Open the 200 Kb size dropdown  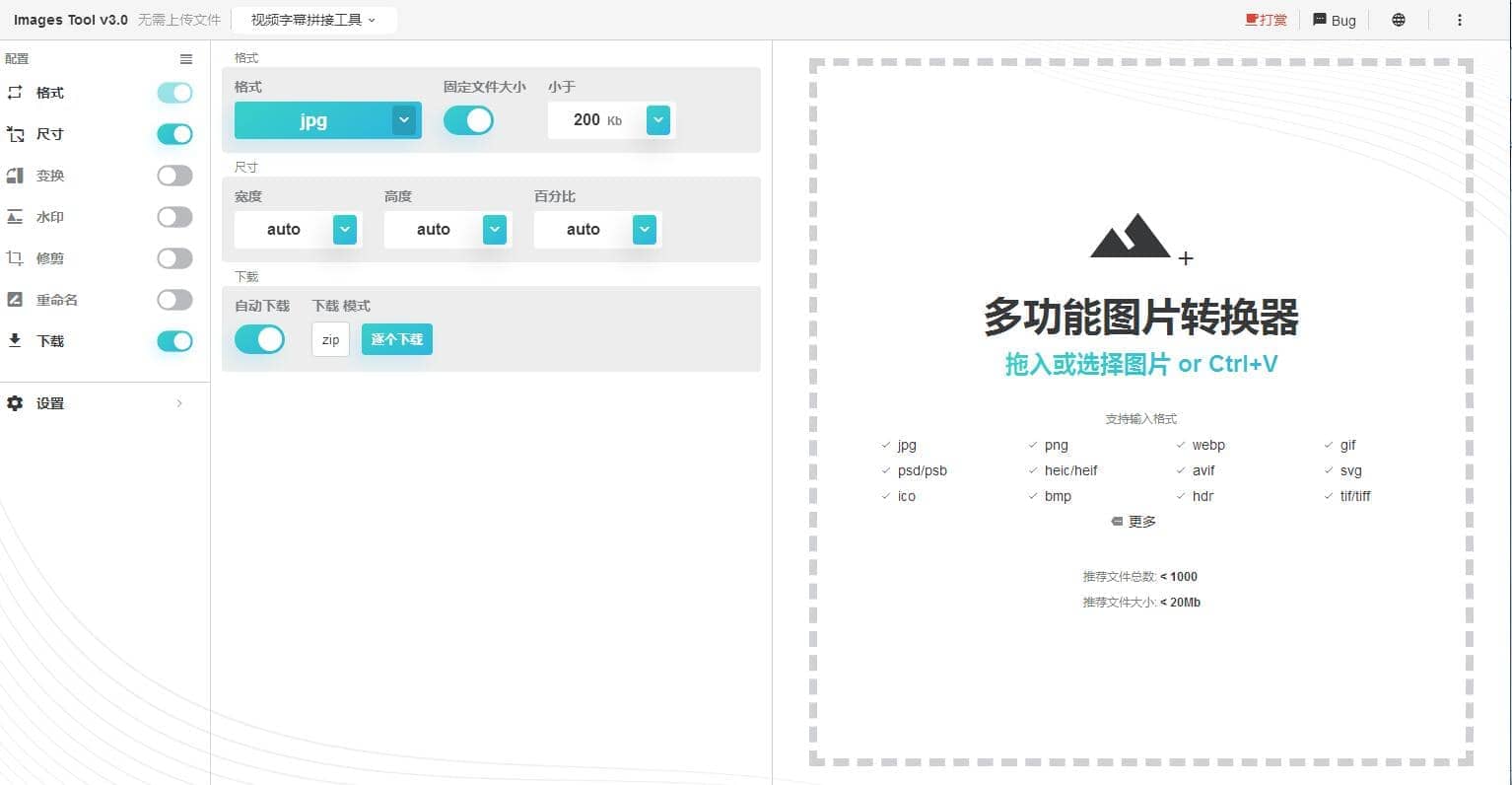pyautogui.click(x=657, y=120)
